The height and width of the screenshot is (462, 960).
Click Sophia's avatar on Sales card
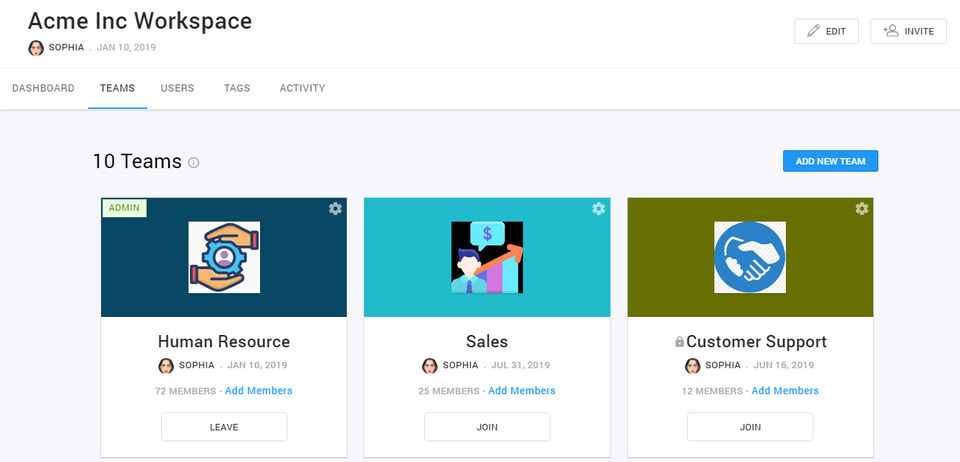[x=430, y=366]
